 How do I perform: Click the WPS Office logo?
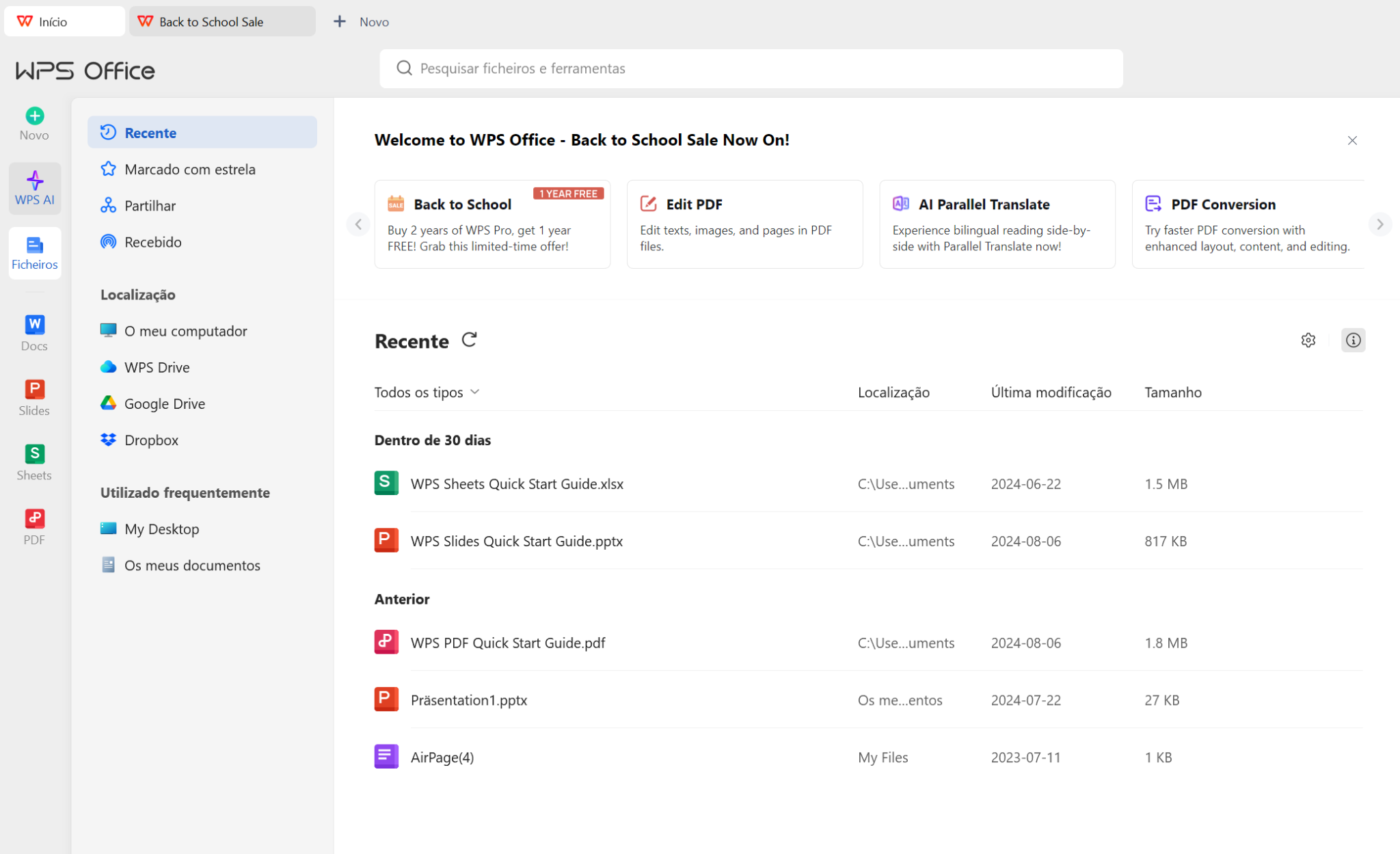(85, 70)
